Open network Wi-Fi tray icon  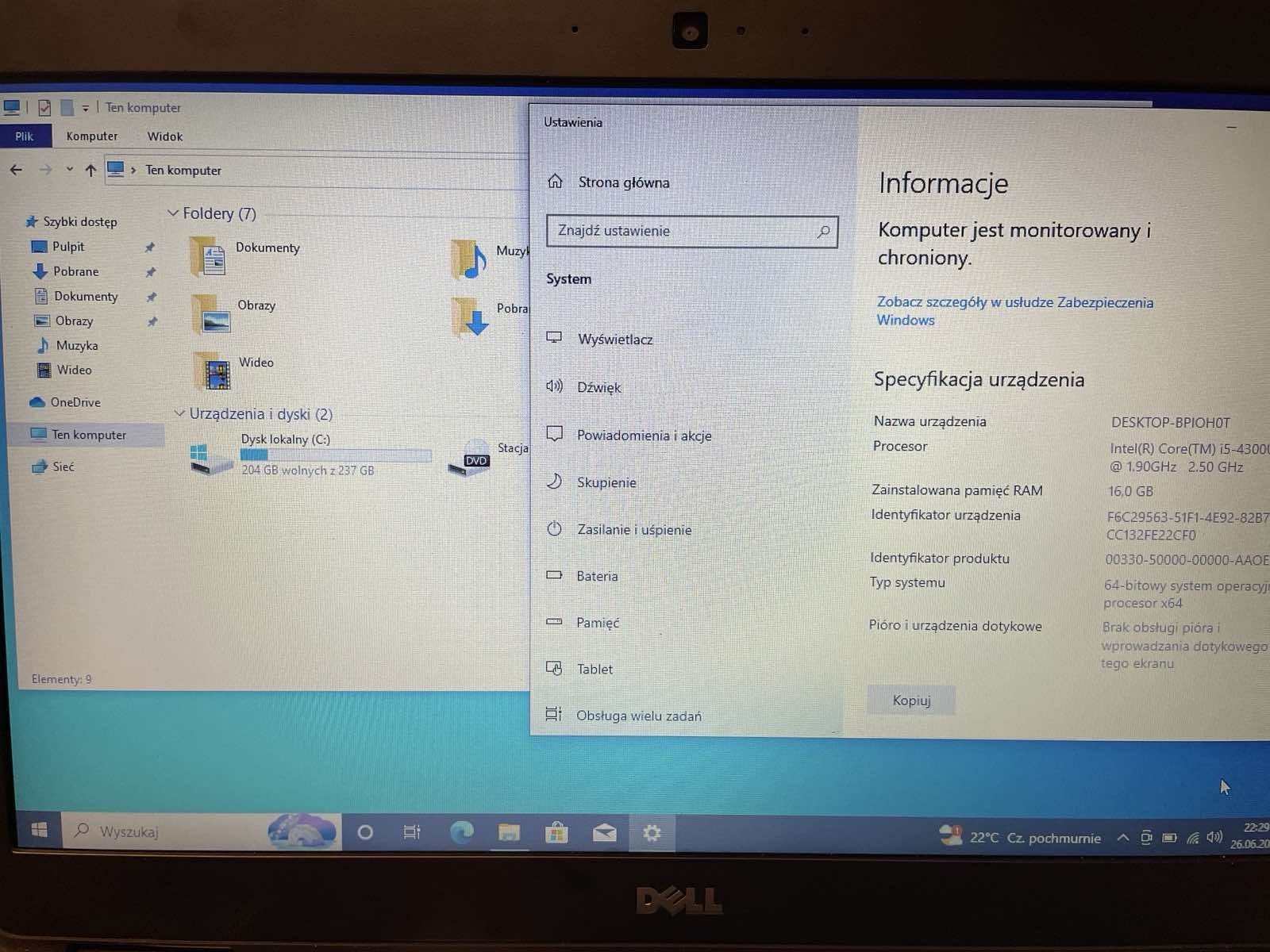[1192, 838]
